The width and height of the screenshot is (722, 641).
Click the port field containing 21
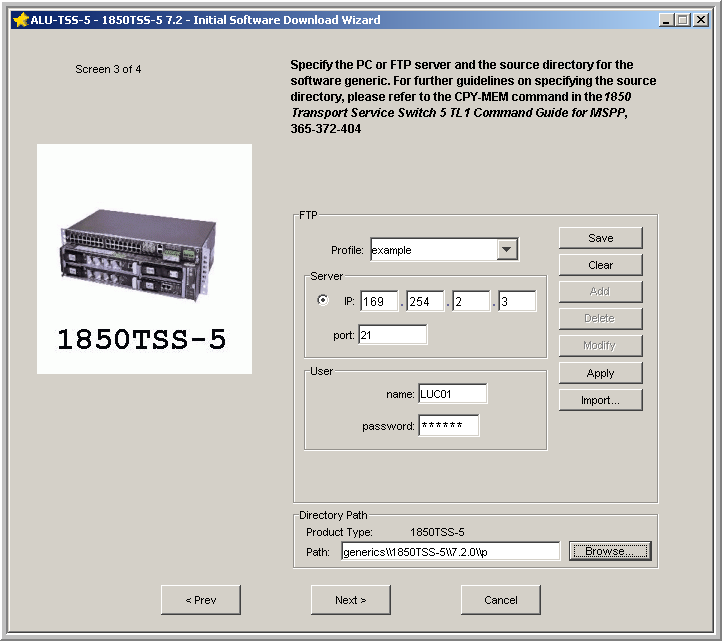(393, 335)
